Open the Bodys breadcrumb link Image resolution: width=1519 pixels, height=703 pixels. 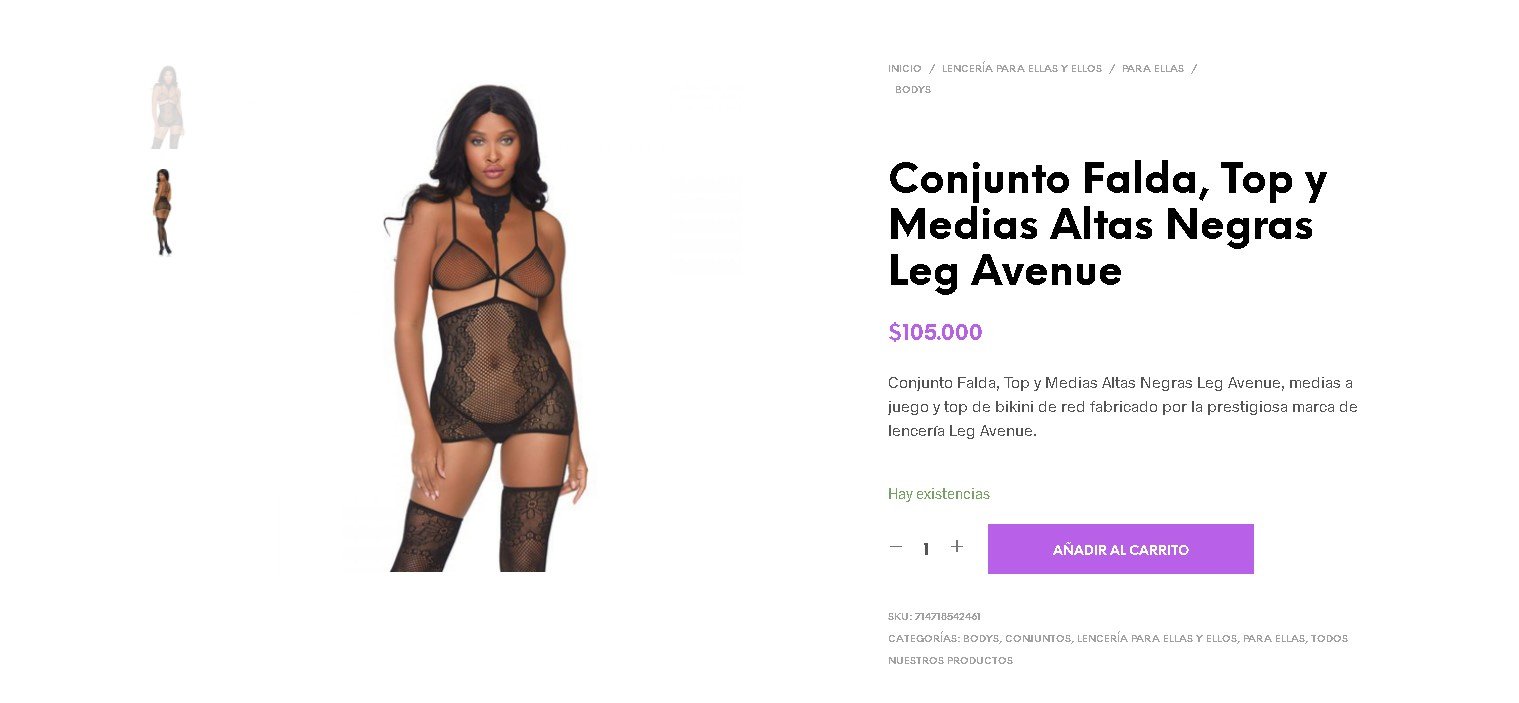[x=913, y=90]
